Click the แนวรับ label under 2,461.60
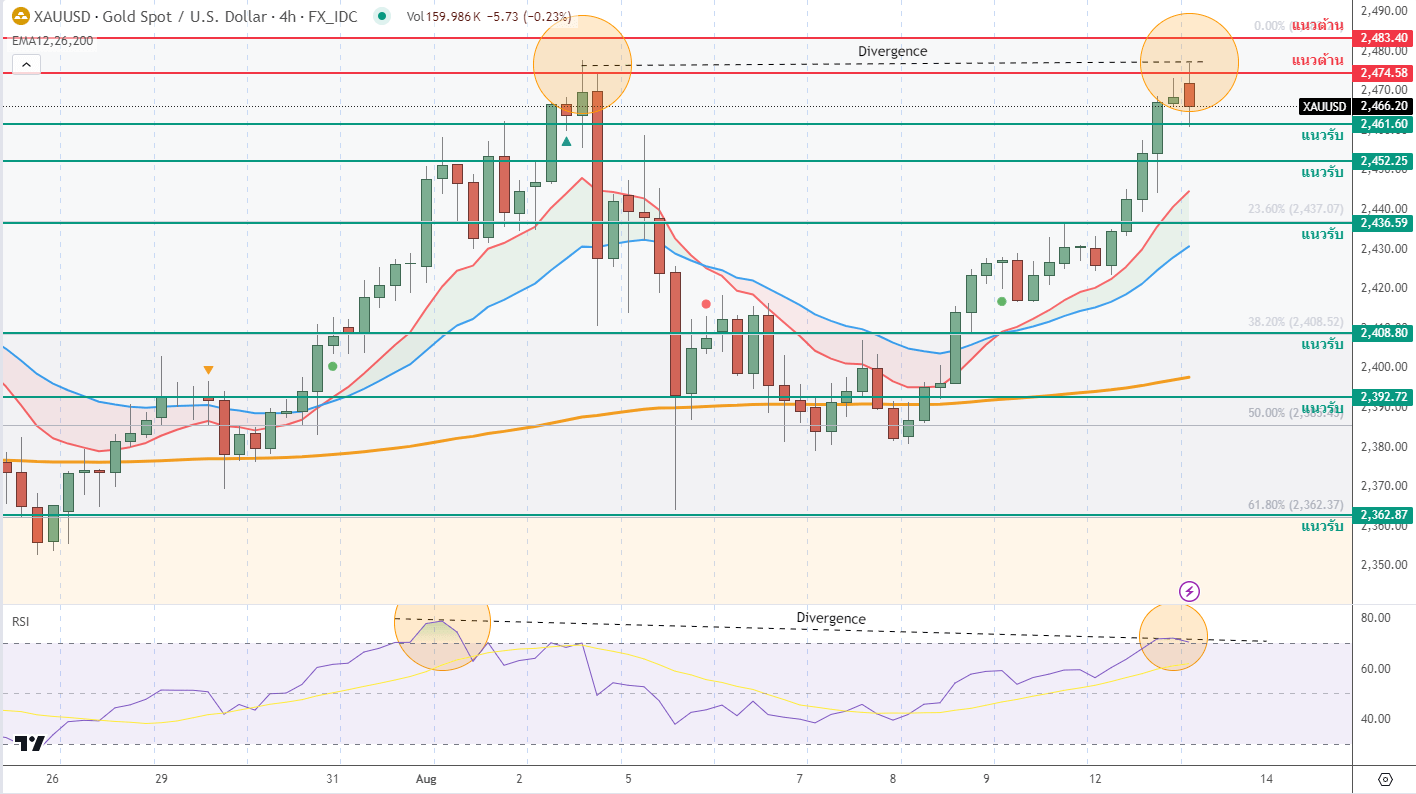The width and height of the screenshot is (1416, 794). point(1322,135)
